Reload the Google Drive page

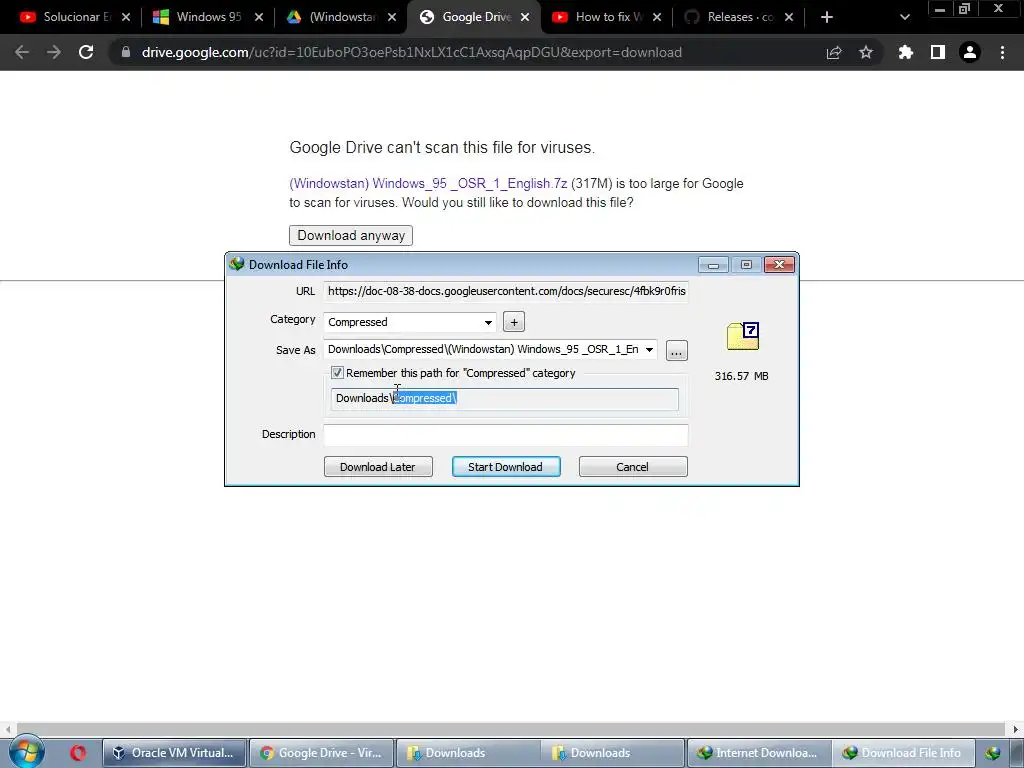[86, 52]
